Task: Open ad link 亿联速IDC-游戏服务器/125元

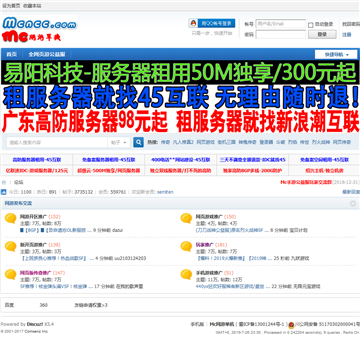Action: 37,171
